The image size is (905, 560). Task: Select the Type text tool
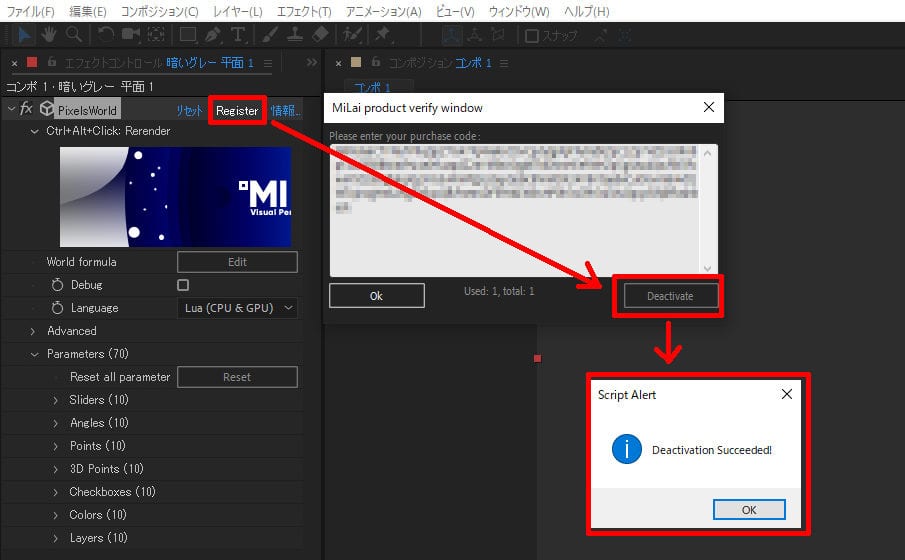[239, 35]
